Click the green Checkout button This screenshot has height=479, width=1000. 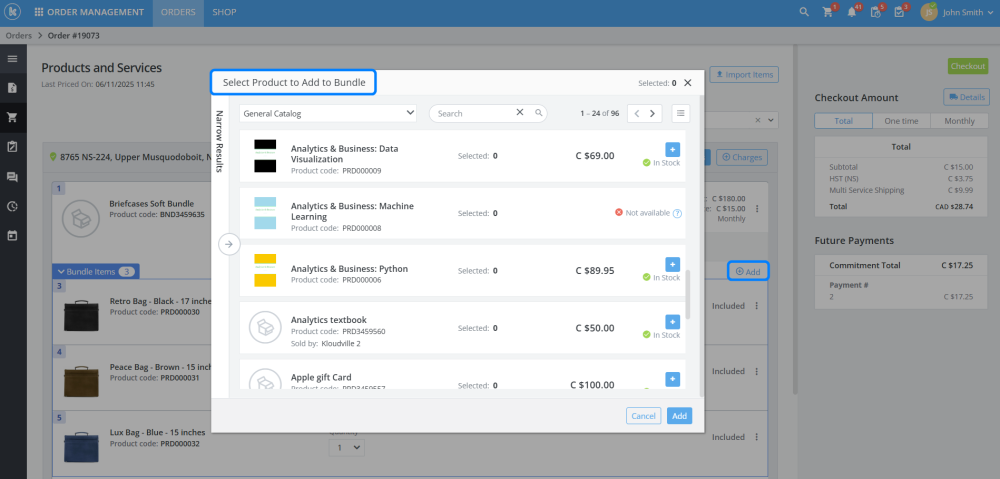(967, 66)
